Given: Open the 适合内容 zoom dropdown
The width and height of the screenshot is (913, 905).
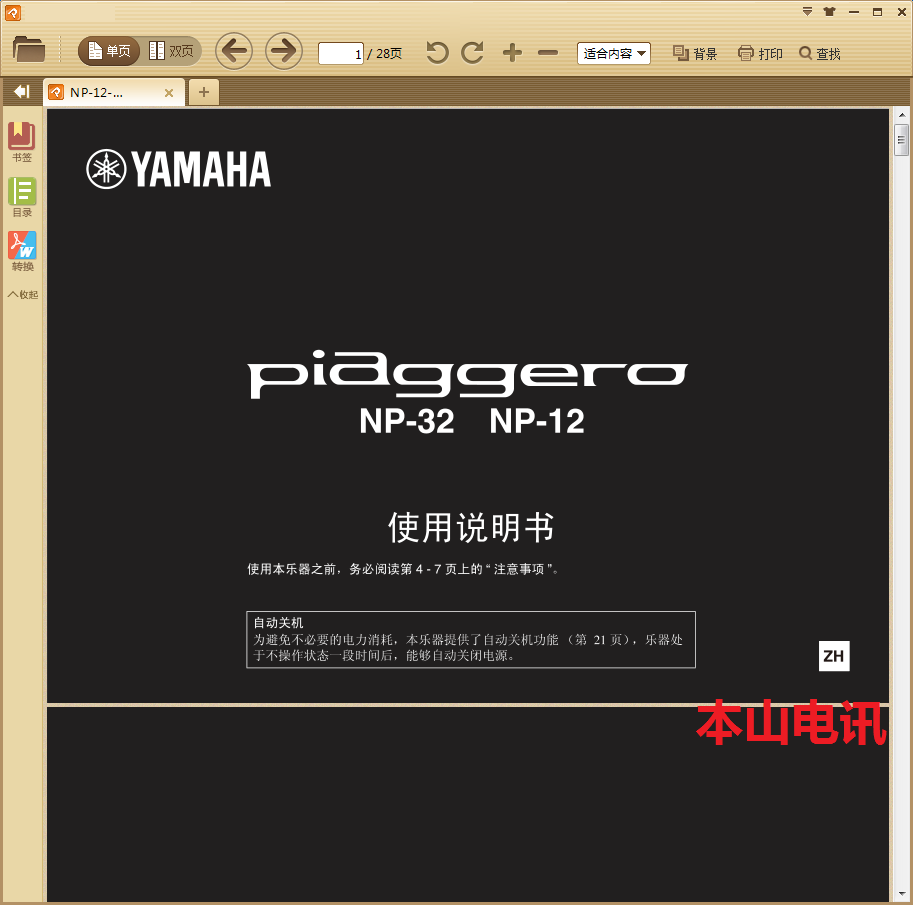Looking at the screenshot, I should click(x=614, y=54).
